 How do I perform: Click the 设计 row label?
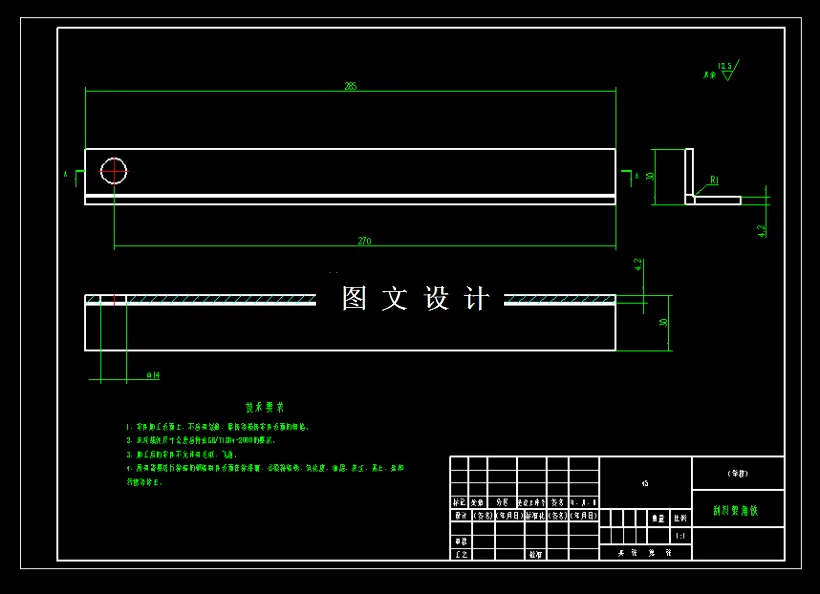[x=460, y=516]
